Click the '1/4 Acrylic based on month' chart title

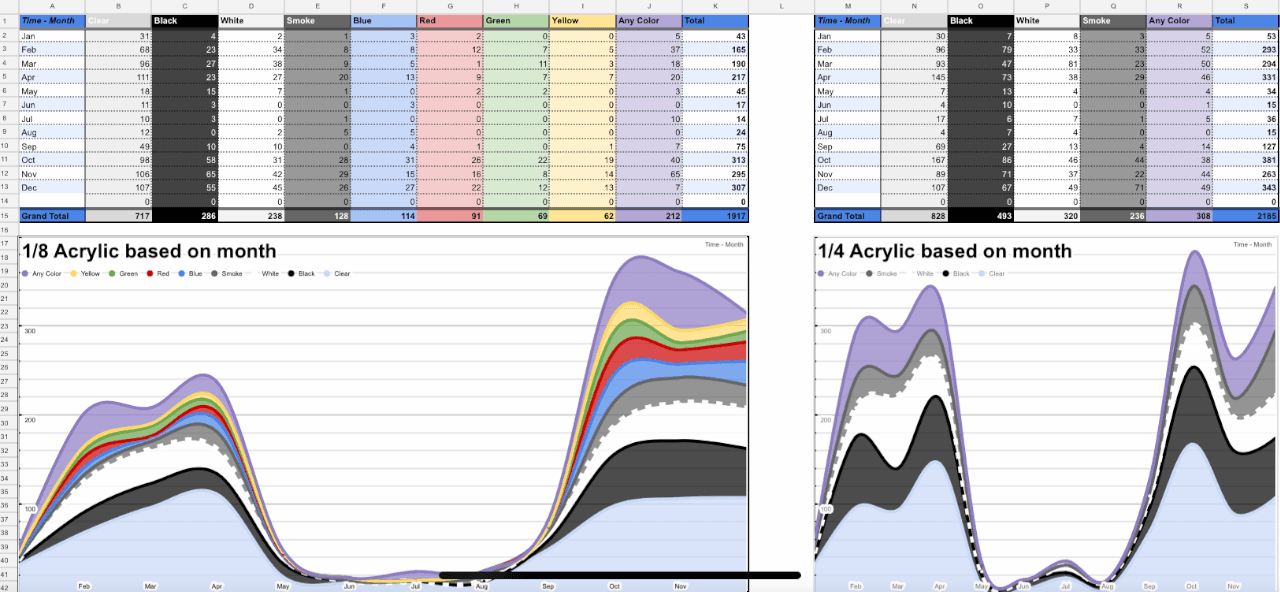[945, 251]
